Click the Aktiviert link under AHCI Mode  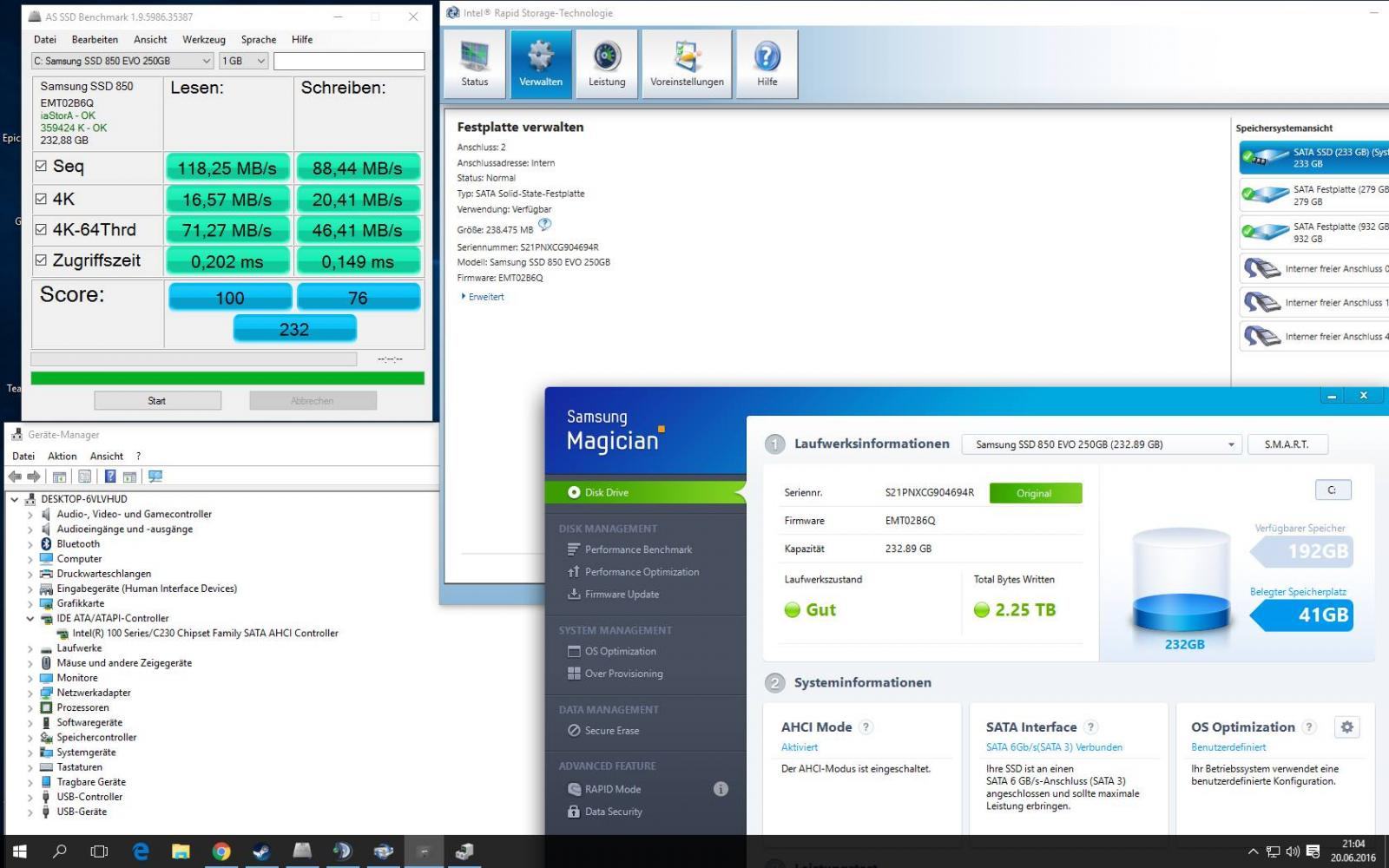click(x=800, y=747)
